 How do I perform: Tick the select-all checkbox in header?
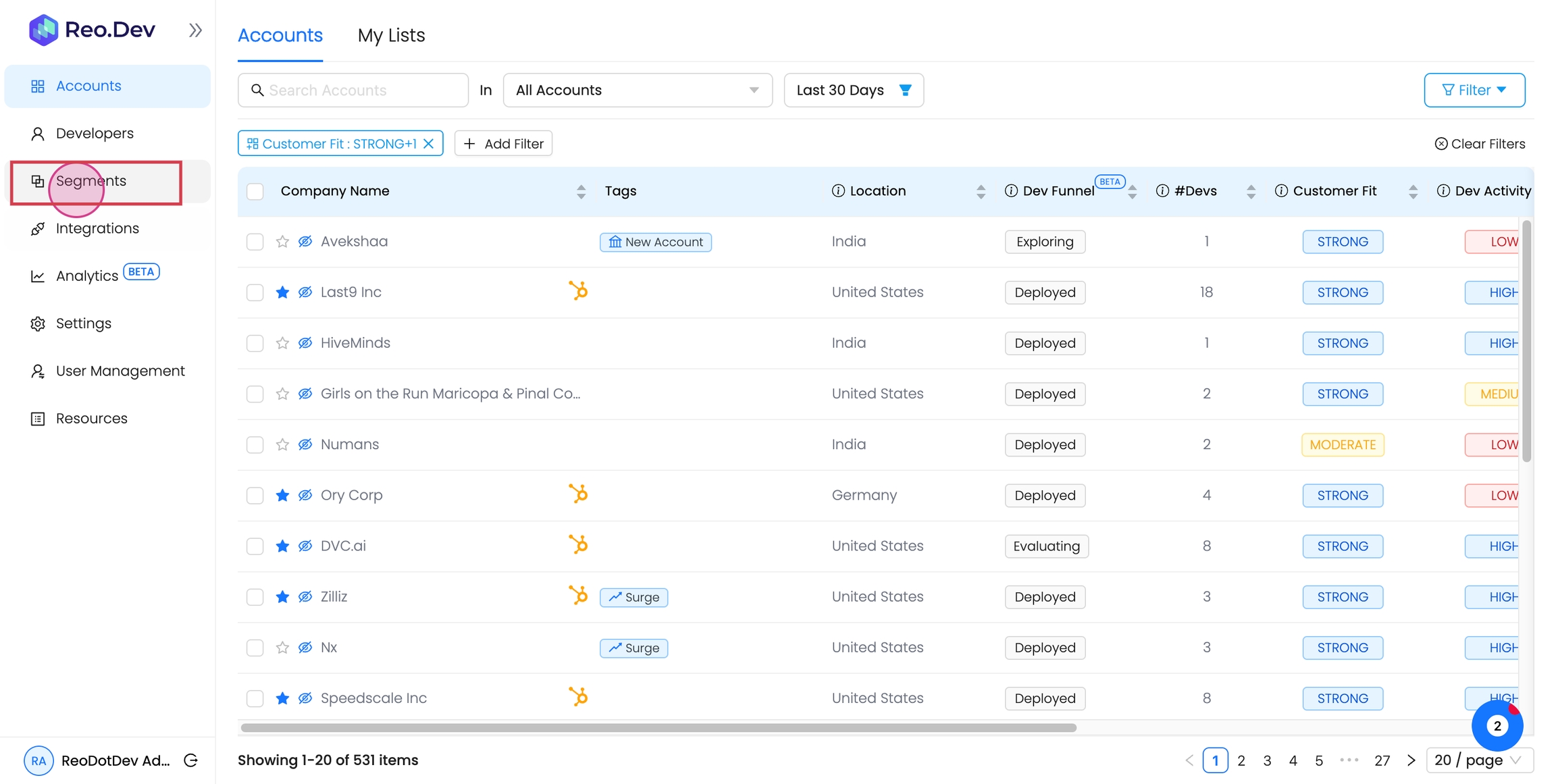click(x=255, y=191)
